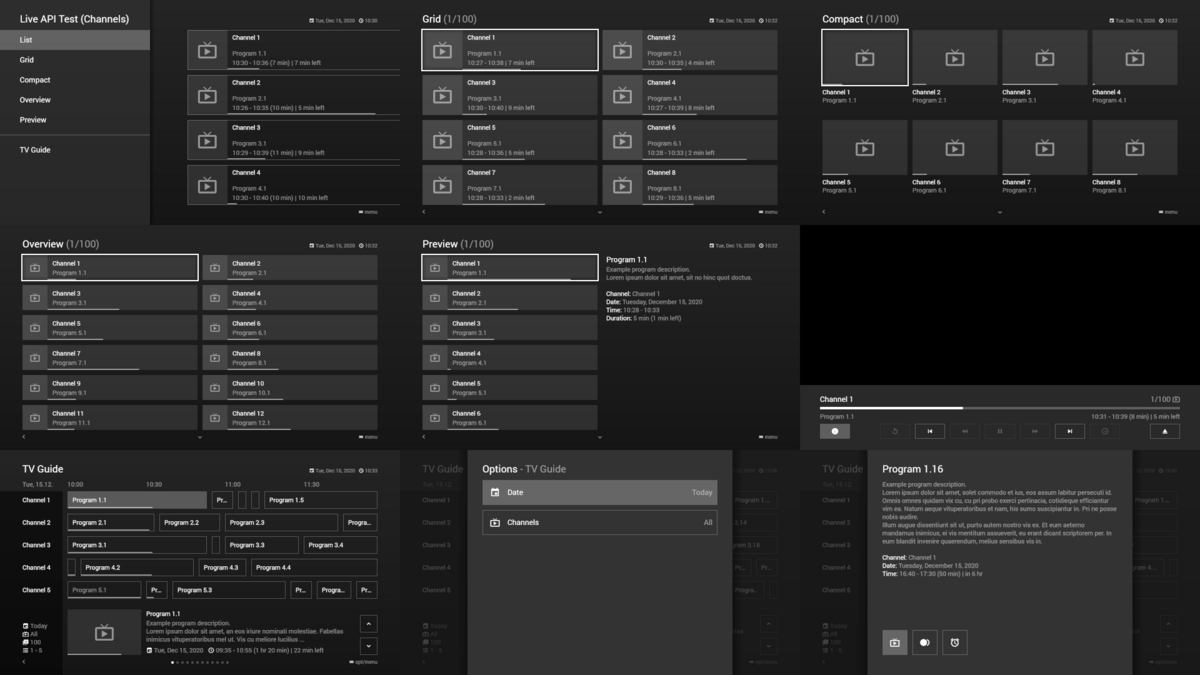Click the eject button in player bar
Screen dimensions: 1200x675
pyautogui.click(x=1164, y=431)
